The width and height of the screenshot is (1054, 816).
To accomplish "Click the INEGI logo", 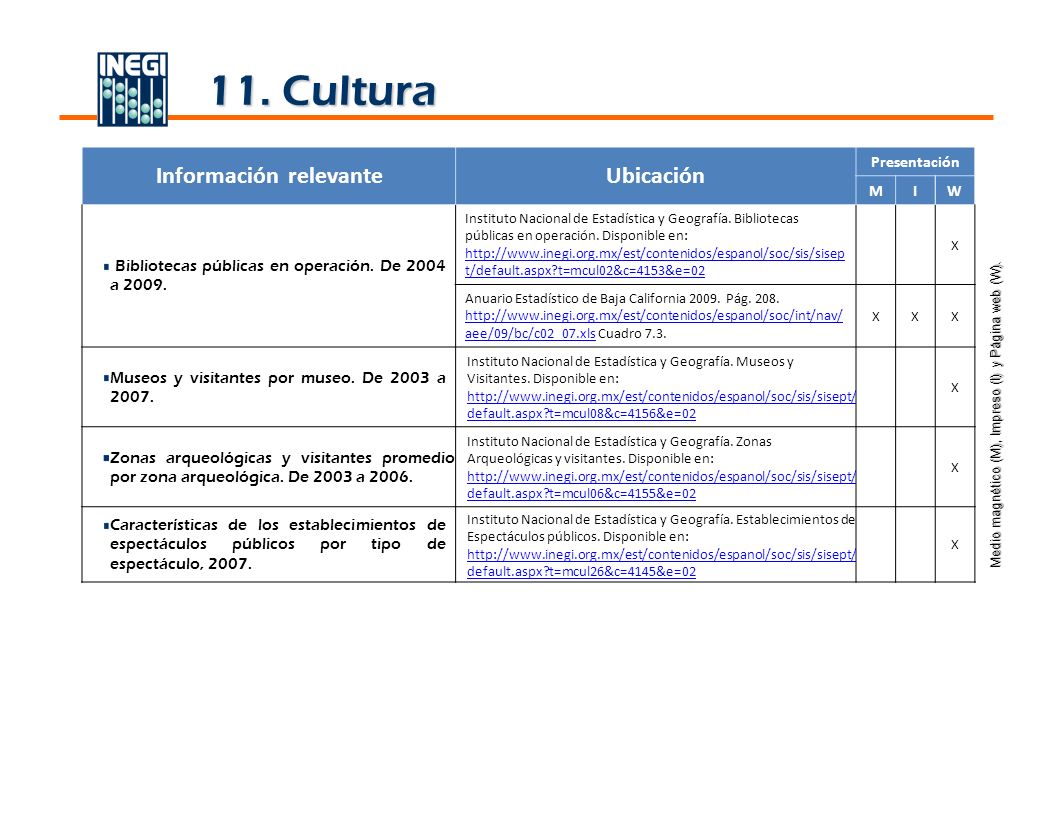I will 132,89.
